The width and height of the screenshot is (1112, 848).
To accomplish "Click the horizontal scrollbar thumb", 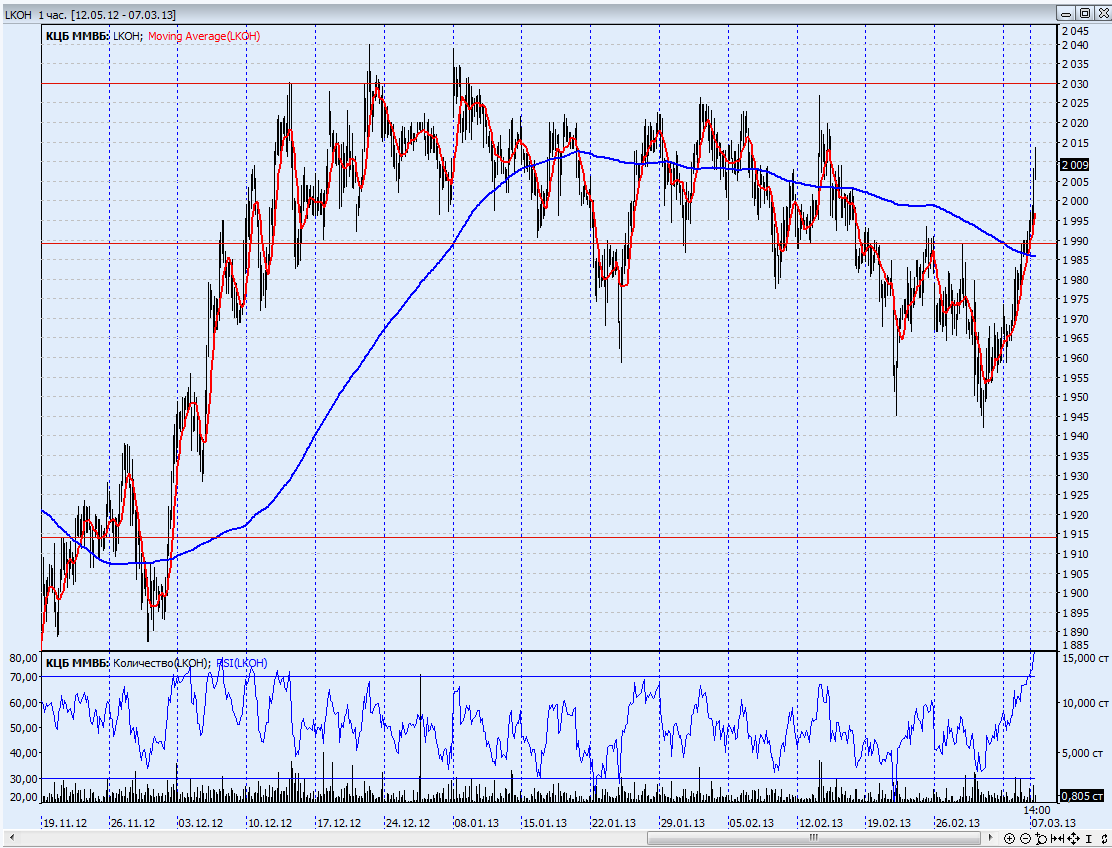I will 813,838.
